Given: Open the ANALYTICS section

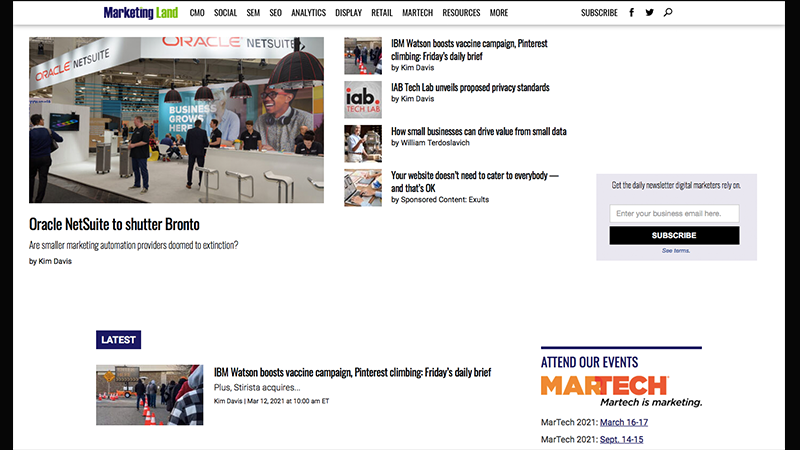Looking at the screenshot, I should 308,13.
